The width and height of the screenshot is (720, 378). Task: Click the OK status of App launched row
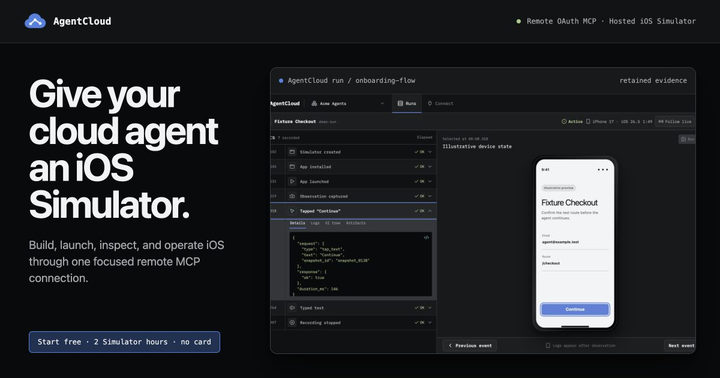(420, 181)
